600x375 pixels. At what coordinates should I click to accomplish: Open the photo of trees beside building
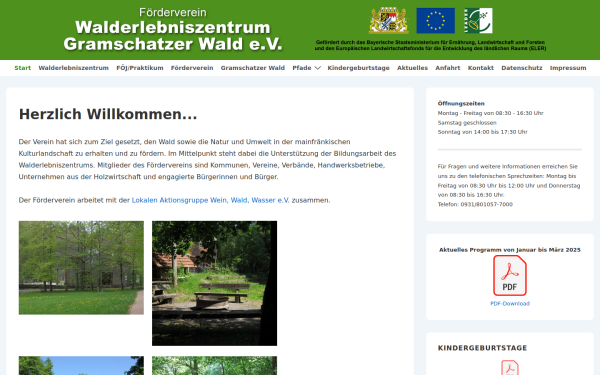(81, 267)
